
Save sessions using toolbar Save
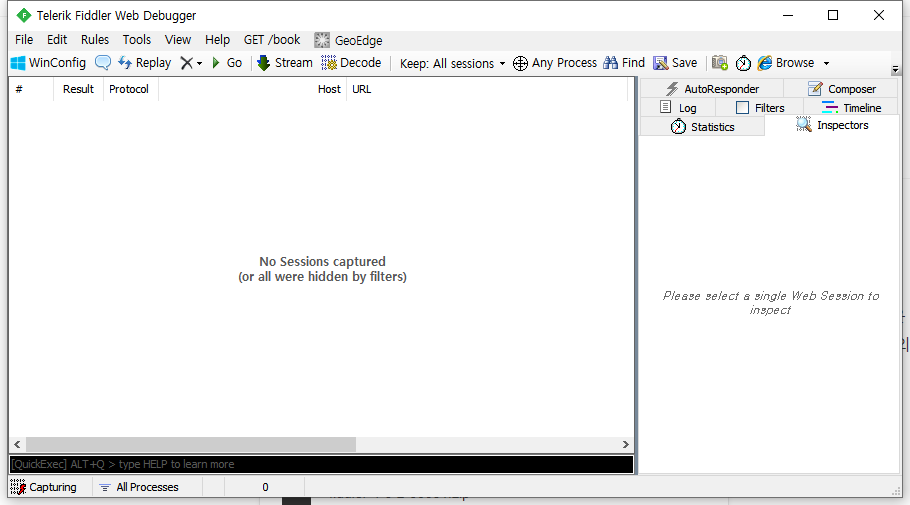pos(675,63)
